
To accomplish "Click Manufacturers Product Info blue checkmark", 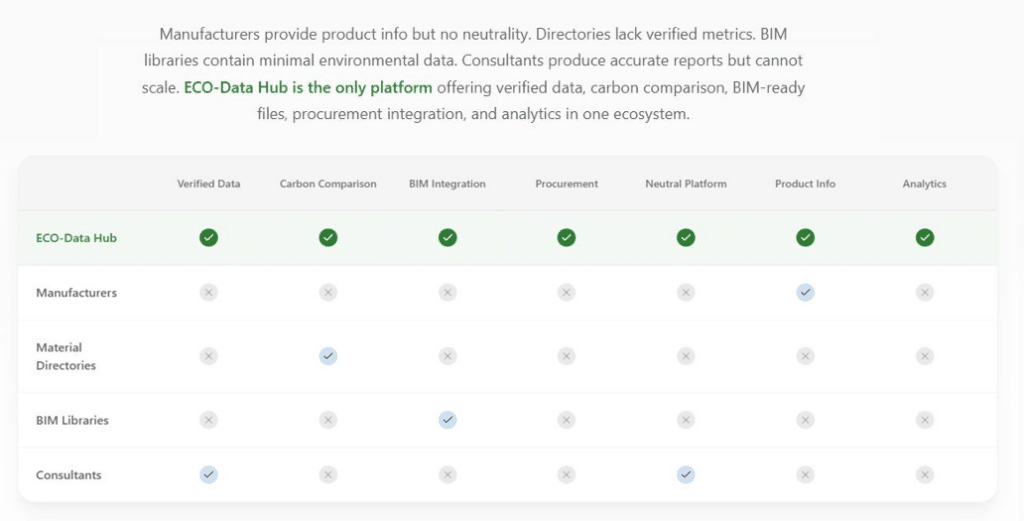I will (805, 292).
